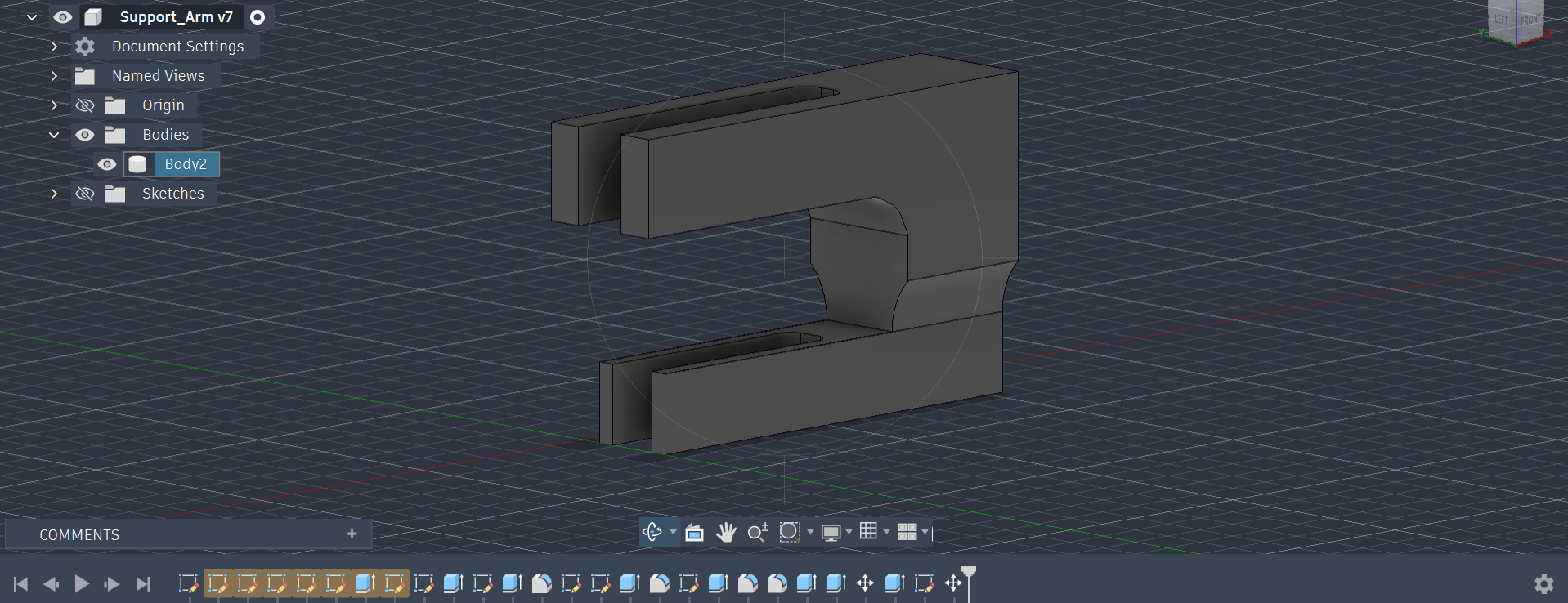Click the Named Views folder icon
Screen dimensions: 1568x603
pos(85,76)
